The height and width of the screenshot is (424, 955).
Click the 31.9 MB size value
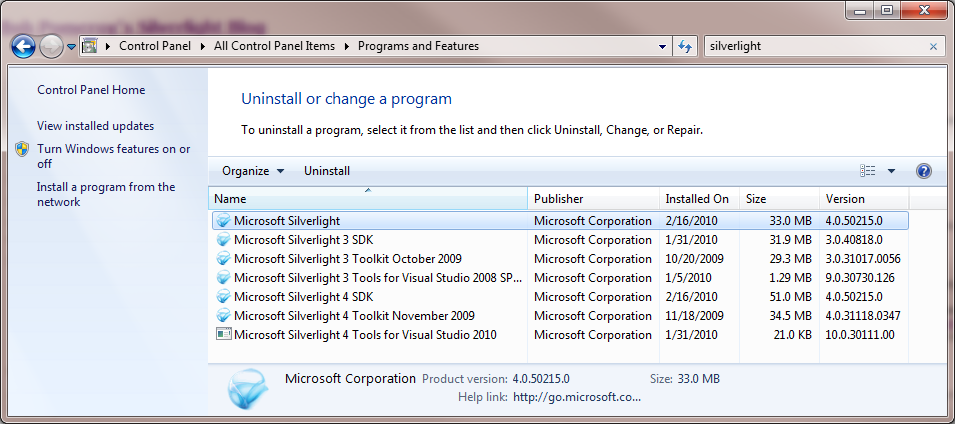click(x=790, y=239)
